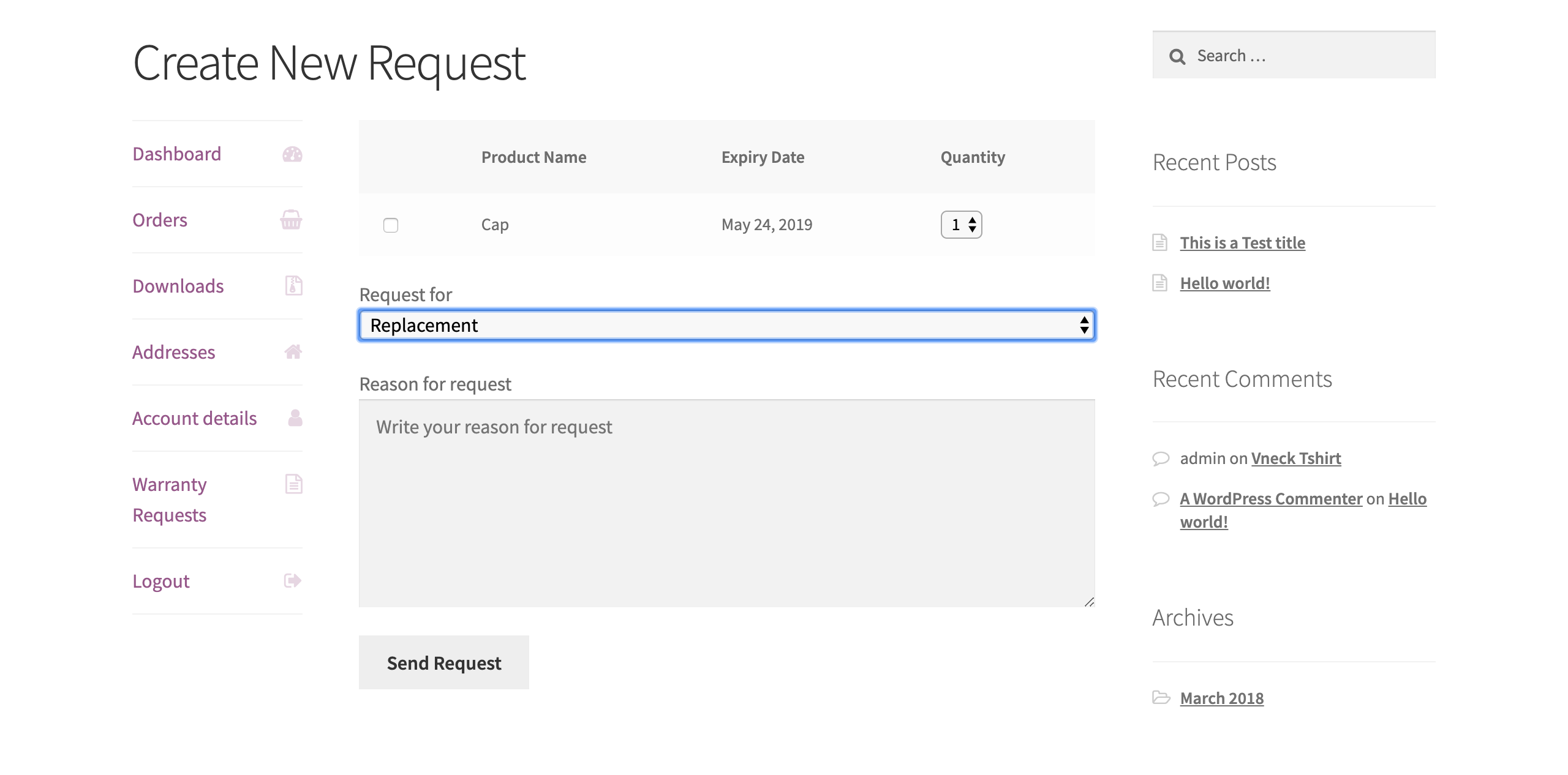Open the 'This is a Test title' post
The image size is (1568, 775).
[x=1242, y=243]
